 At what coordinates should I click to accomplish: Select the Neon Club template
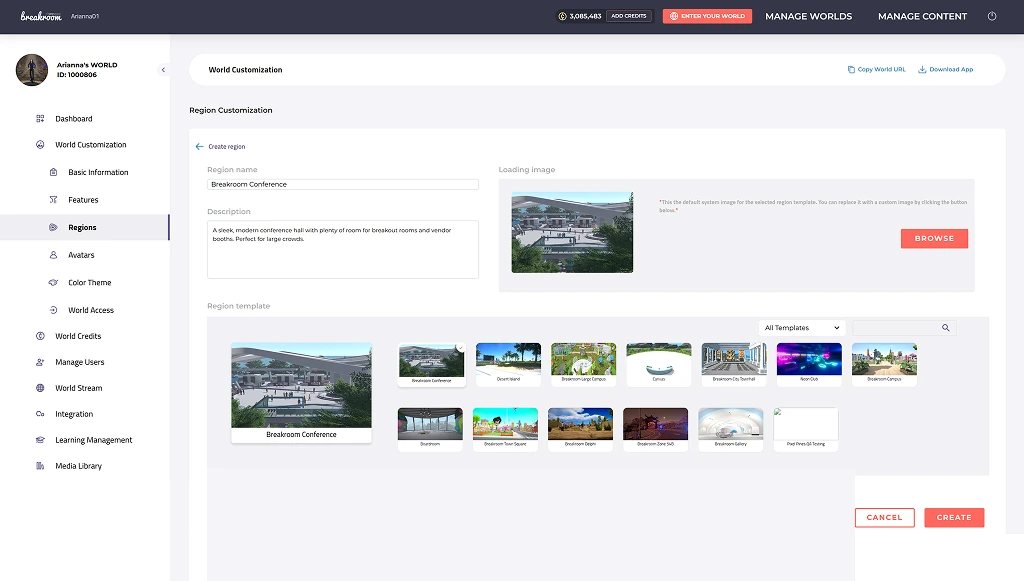tap(809, 364)
